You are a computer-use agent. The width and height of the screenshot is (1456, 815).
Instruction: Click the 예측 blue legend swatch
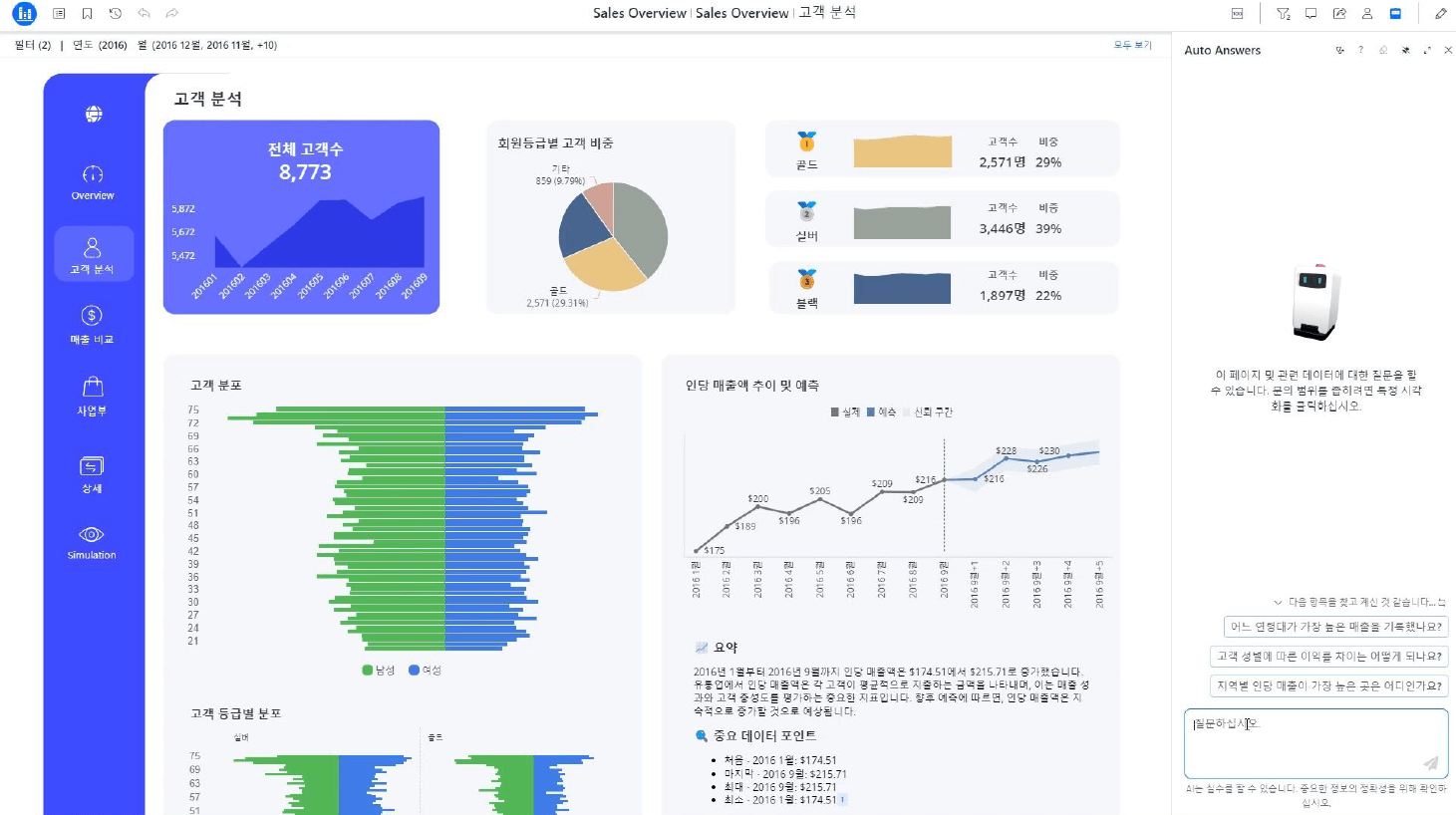coord(871,412)
